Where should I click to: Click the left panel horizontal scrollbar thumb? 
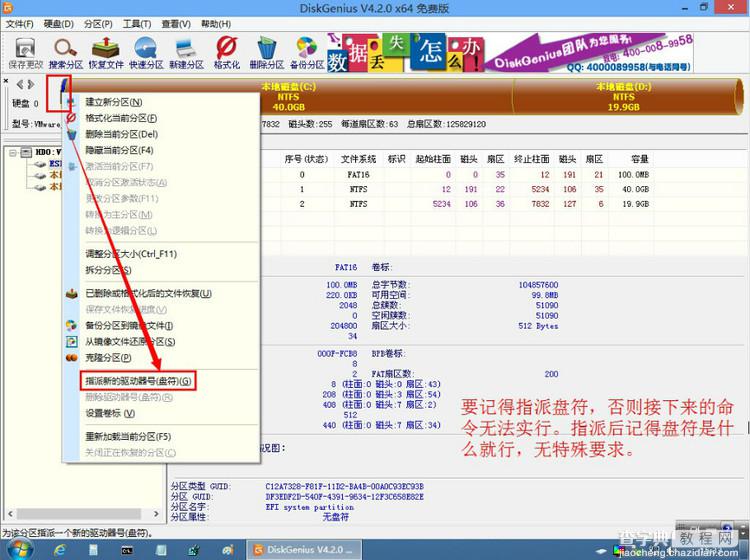click(79, 514)
